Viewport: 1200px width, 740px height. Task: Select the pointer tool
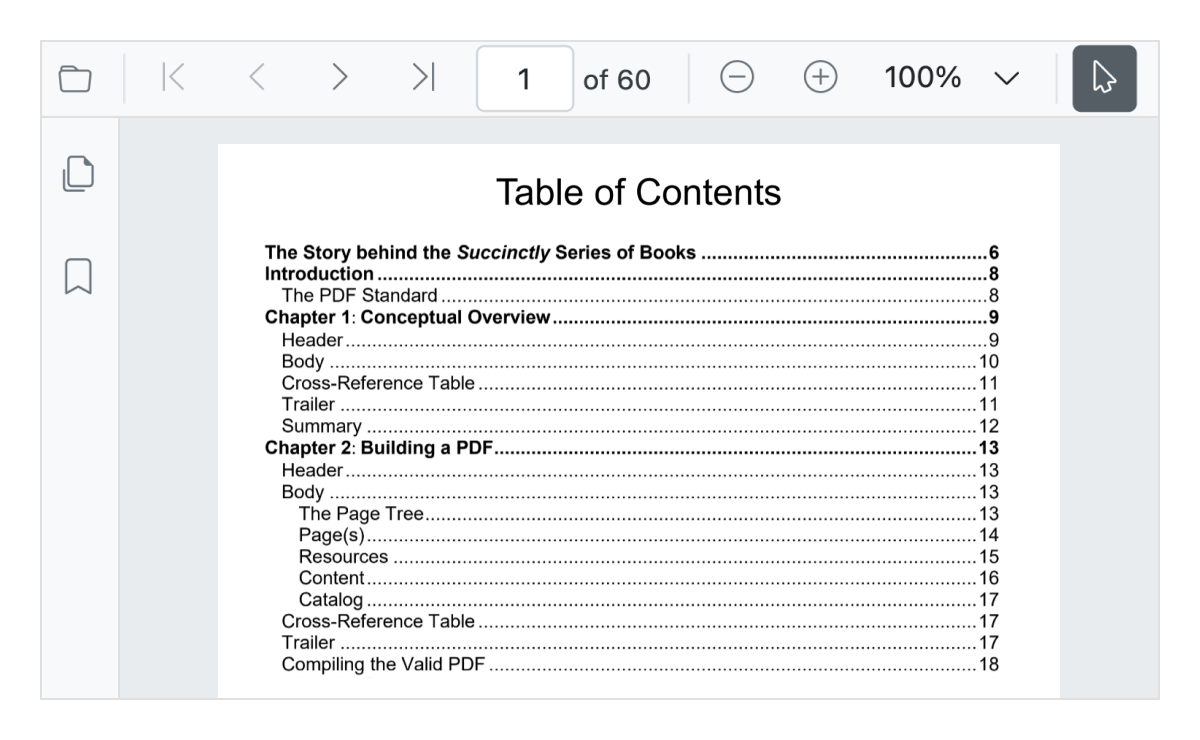[x=1104, y=76]
